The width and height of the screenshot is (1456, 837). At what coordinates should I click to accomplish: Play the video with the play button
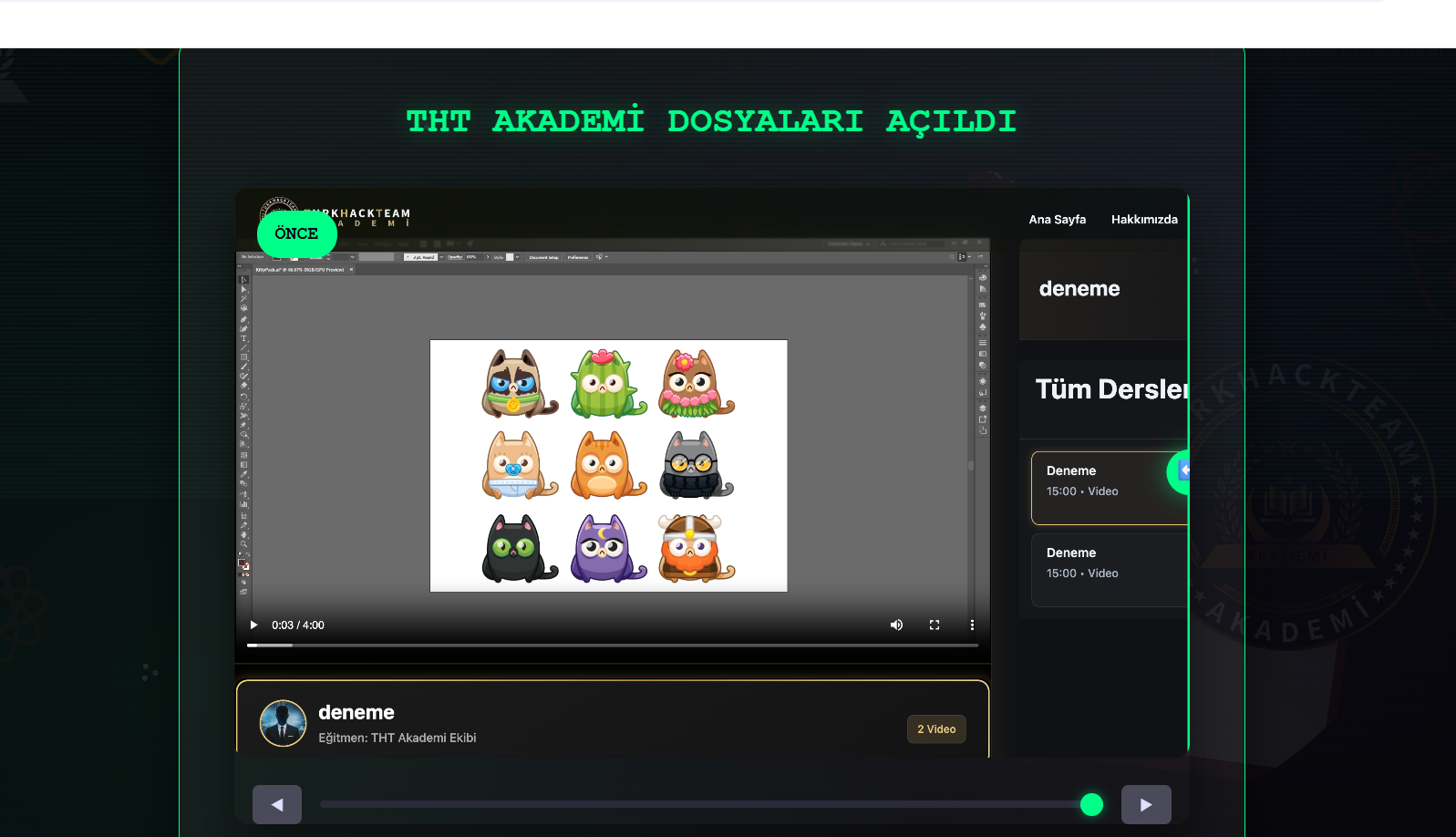[253, 625]
